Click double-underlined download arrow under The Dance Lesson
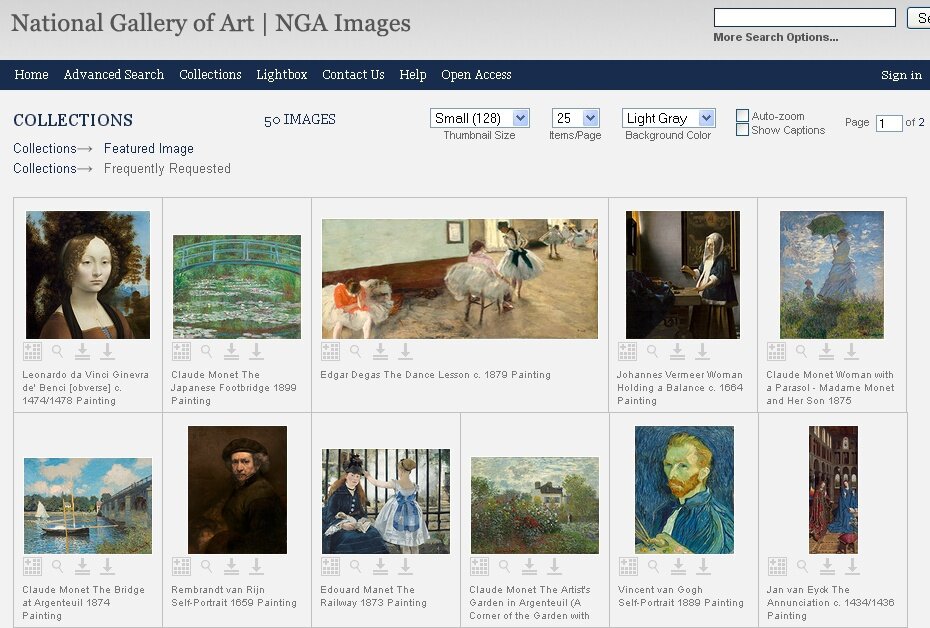Screen dimensions: 930x628 click(x=380, y=352)
